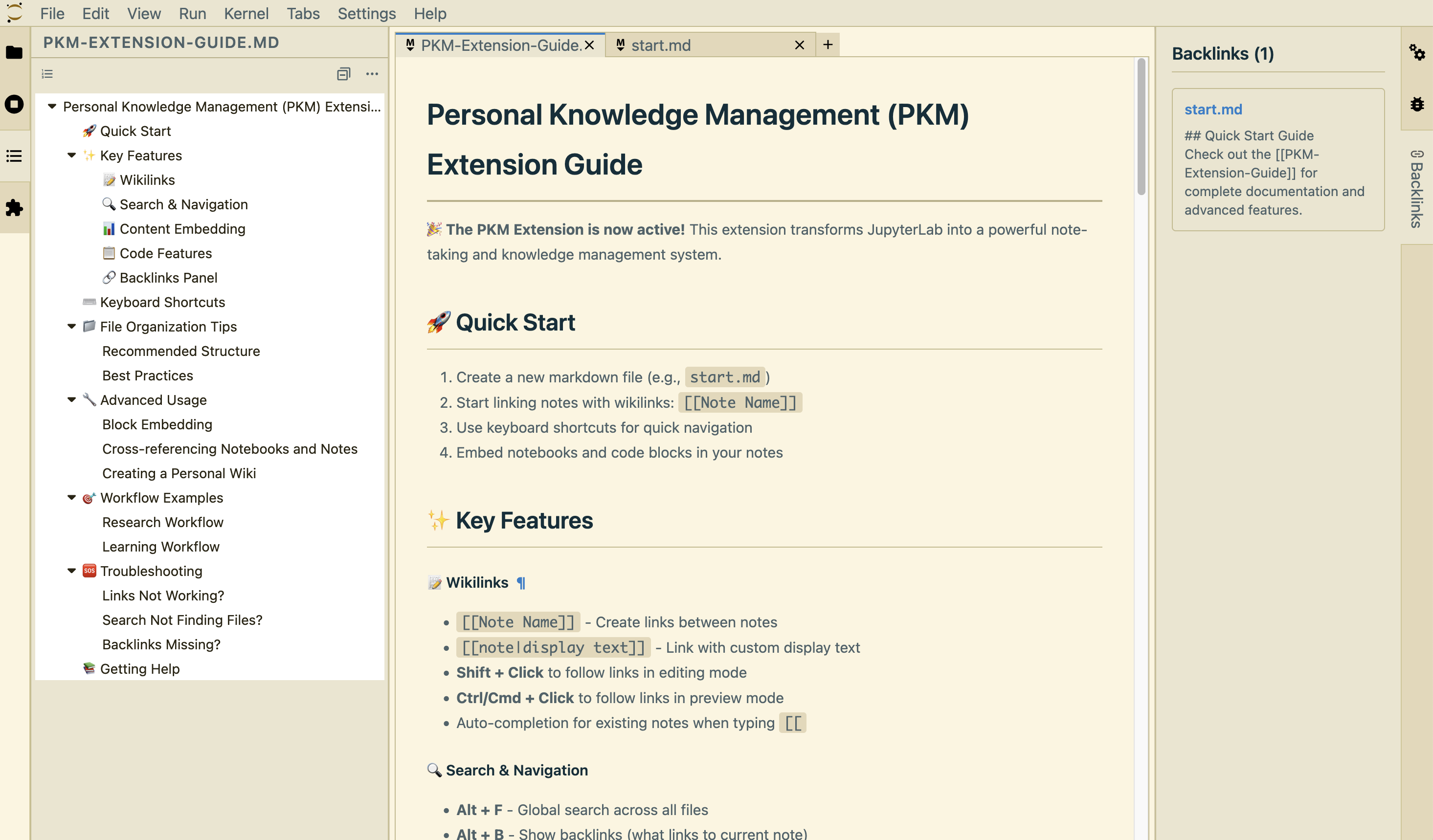
Task: Collapse File Organization Tips in TOC
Action: (x=71, y=326)
